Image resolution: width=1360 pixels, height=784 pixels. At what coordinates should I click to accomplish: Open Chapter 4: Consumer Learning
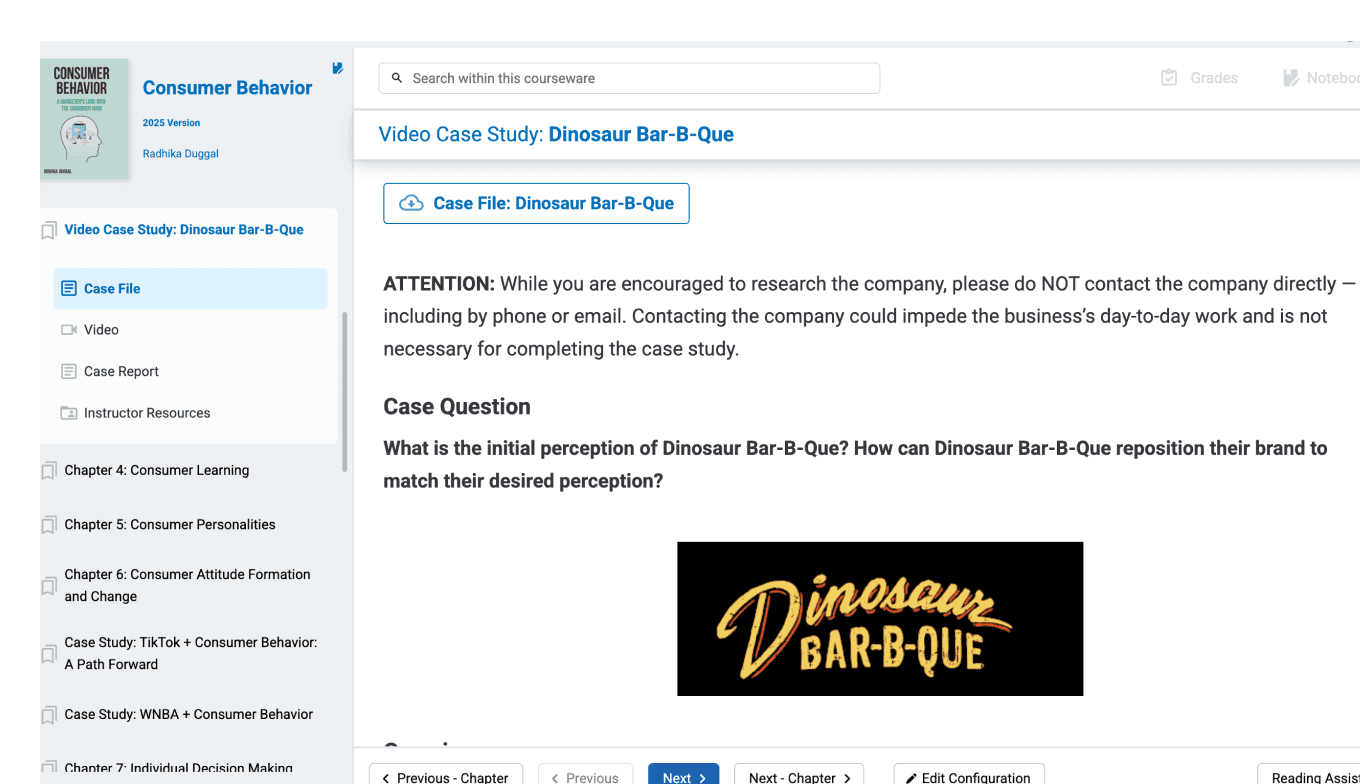coord(157,470)
